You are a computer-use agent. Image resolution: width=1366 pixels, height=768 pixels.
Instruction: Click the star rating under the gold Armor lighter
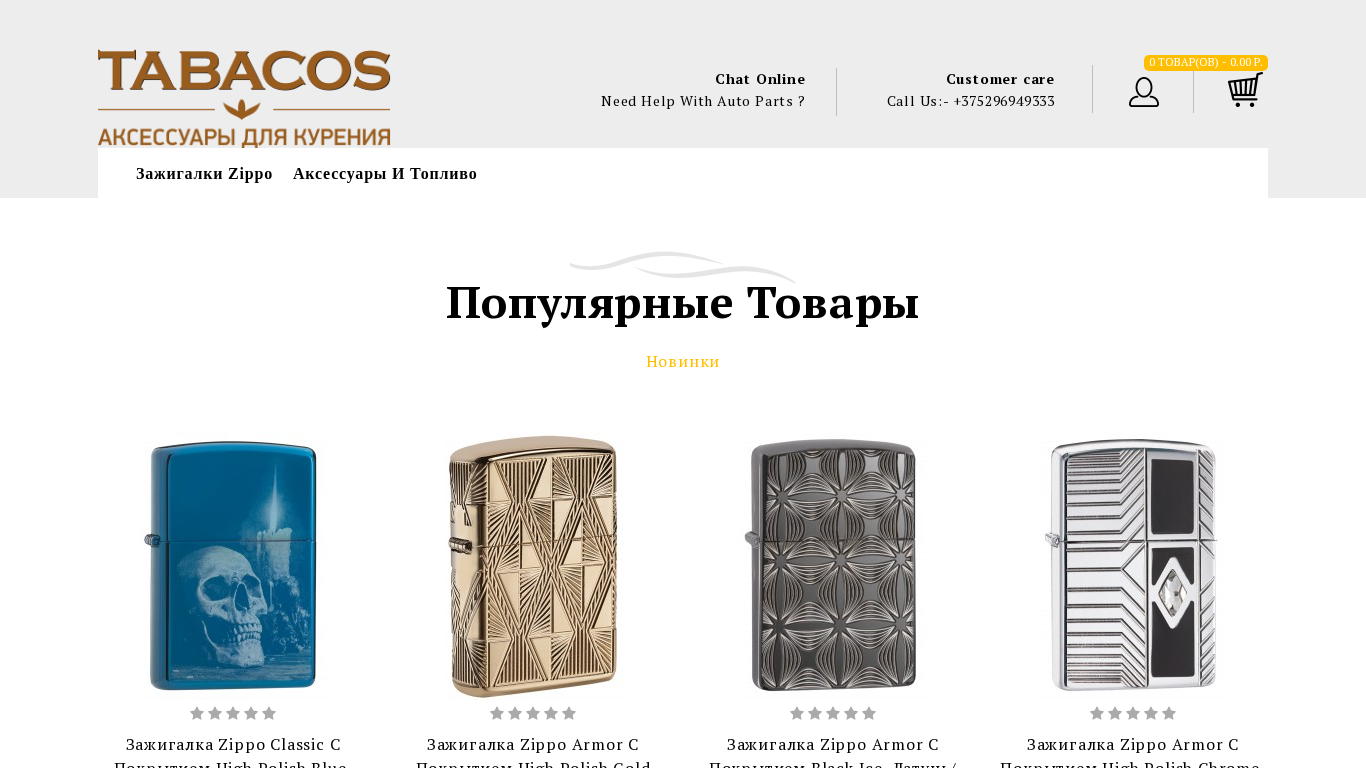click(x=533, y=713)
